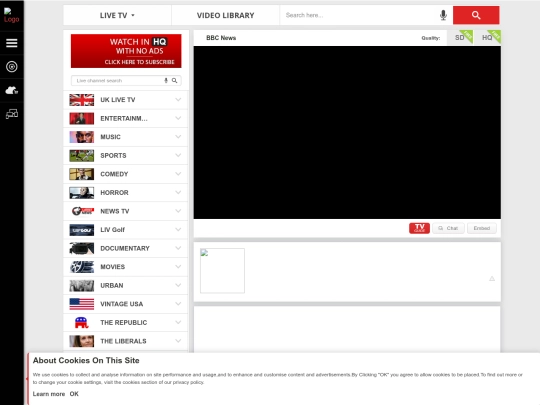Viewport: 540px width, 405px height.
Task: Expand Horror category chevron
Action: [178, 193]
